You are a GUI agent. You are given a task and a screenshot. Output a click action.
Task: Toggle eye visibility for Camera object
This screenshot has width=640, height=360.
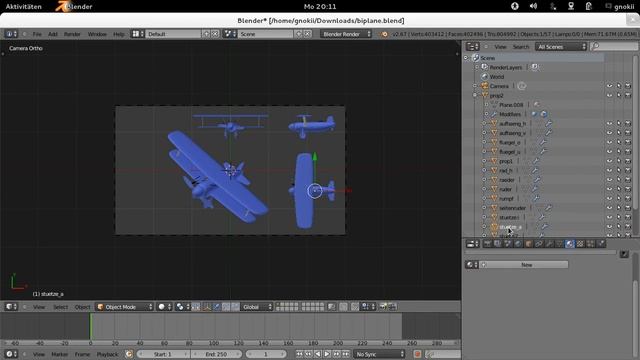coord(609,86)
